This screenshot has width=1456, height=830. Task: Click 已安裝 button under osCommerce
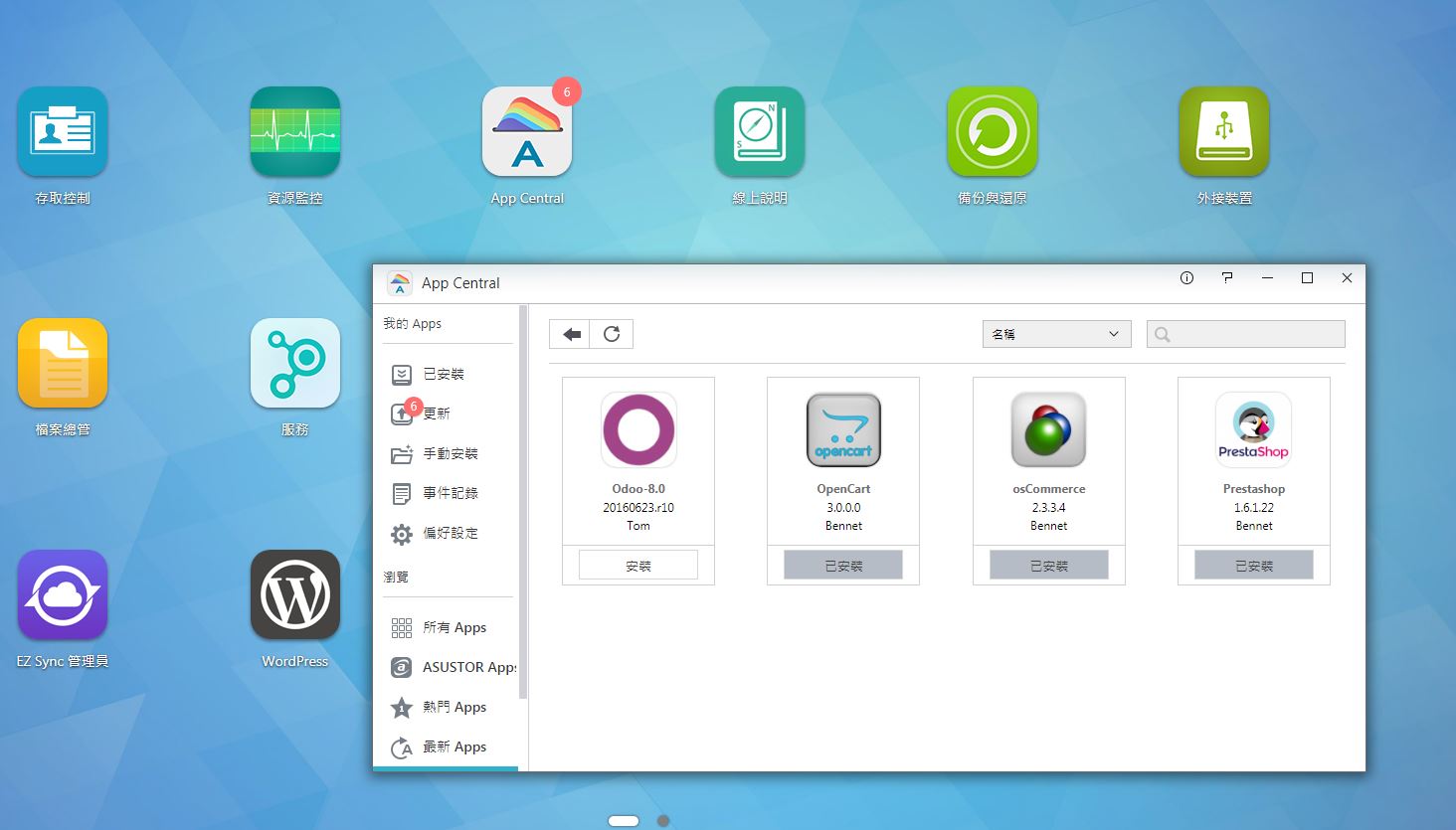[x=1048, y=566]
